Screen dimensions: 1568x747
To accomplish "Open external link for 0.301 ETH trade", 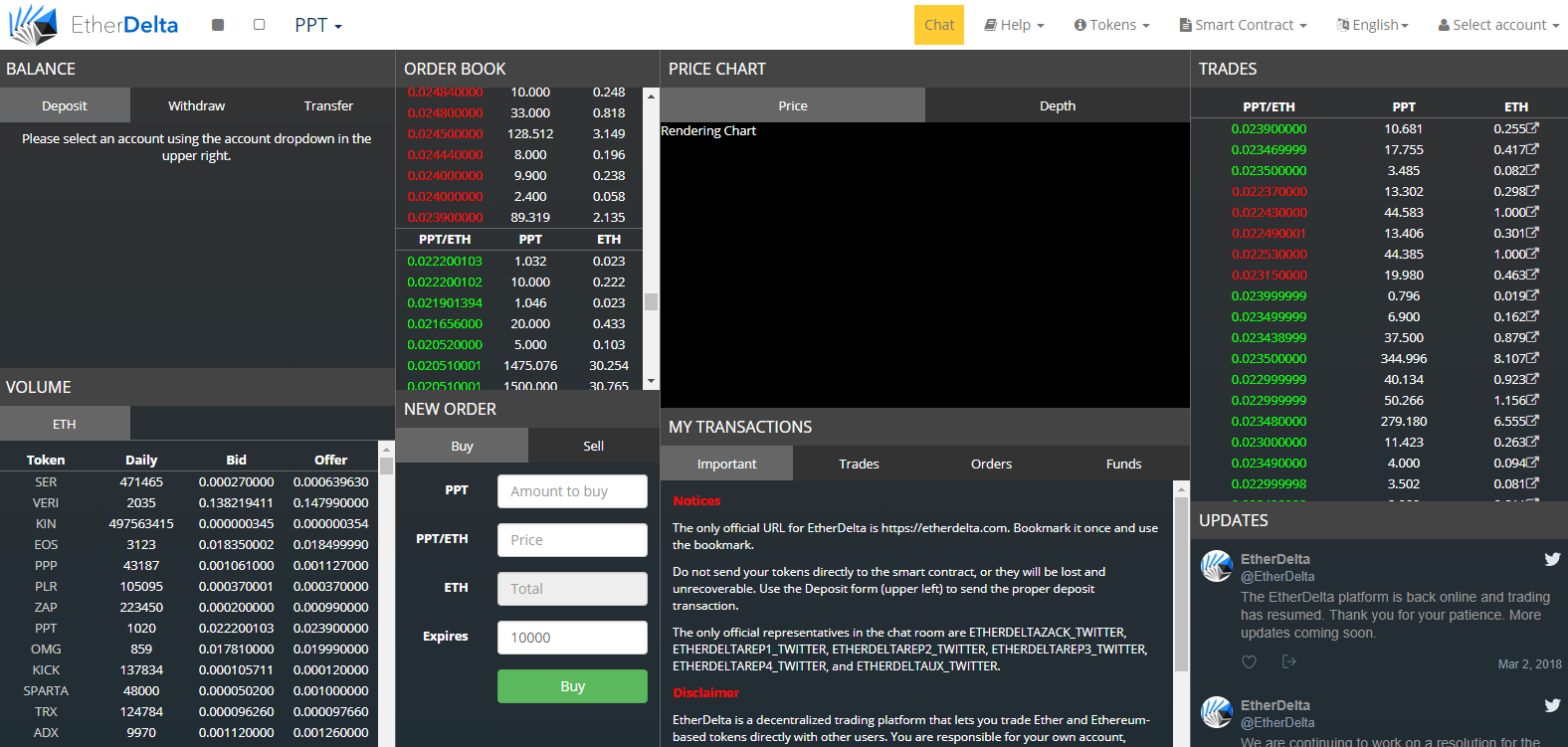I will pyautogui.click(x=1533, y=233).
